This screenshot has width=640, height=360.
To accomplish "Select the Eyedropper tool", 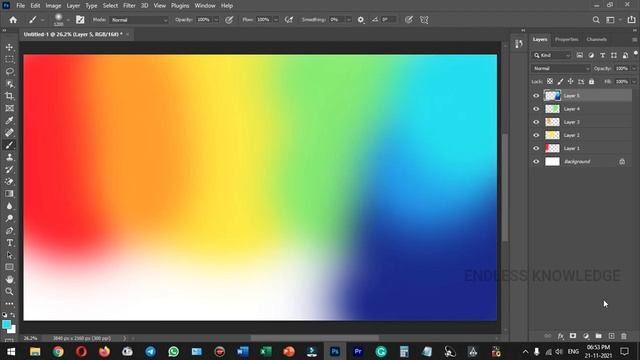I will tap(9, 121).
